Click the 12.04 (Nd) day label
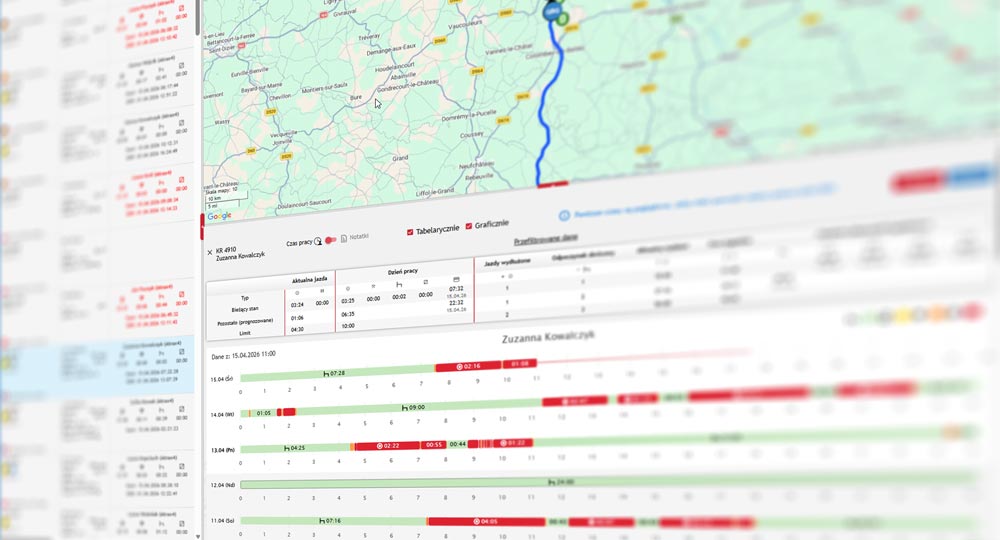This screenshot has height=540, width=1000. 223,485
